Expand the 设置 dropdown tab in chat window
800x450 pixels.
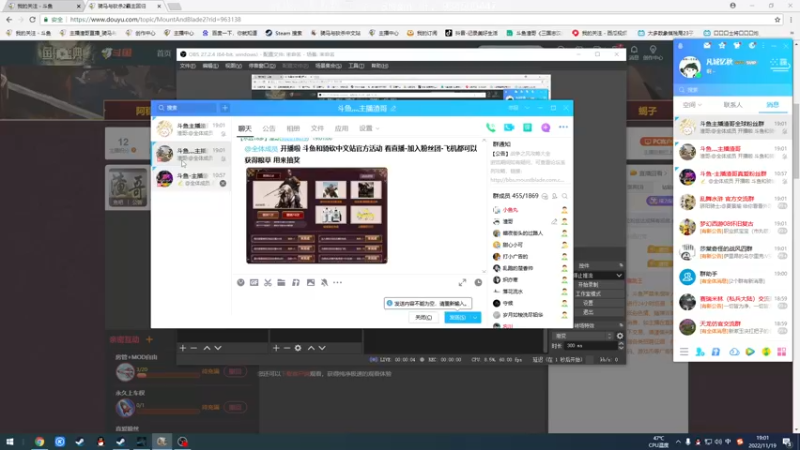[x=369, y=128]
